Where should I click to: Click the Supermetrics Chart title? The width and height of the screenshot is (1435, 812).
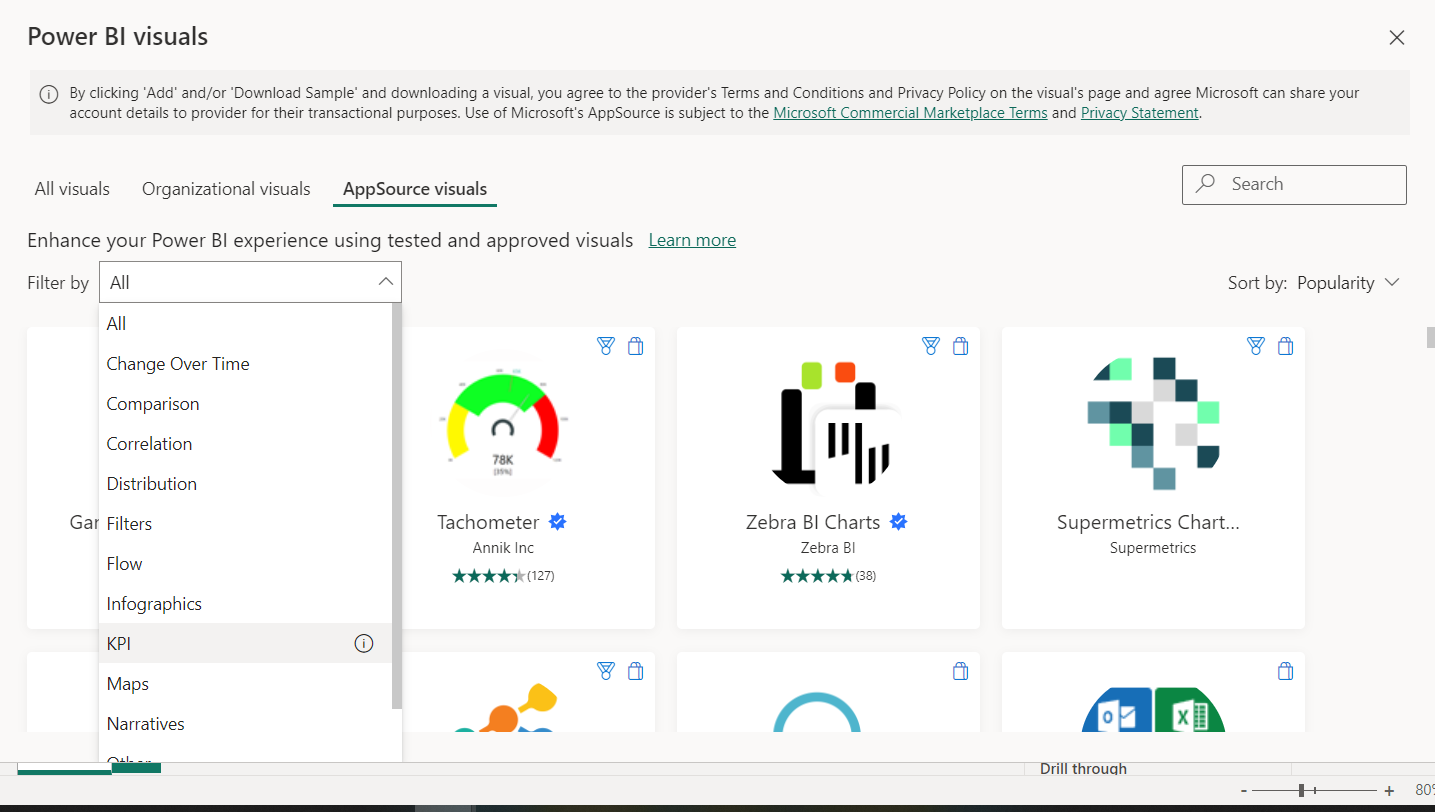pyautogui.click(x=1148, y=522)
